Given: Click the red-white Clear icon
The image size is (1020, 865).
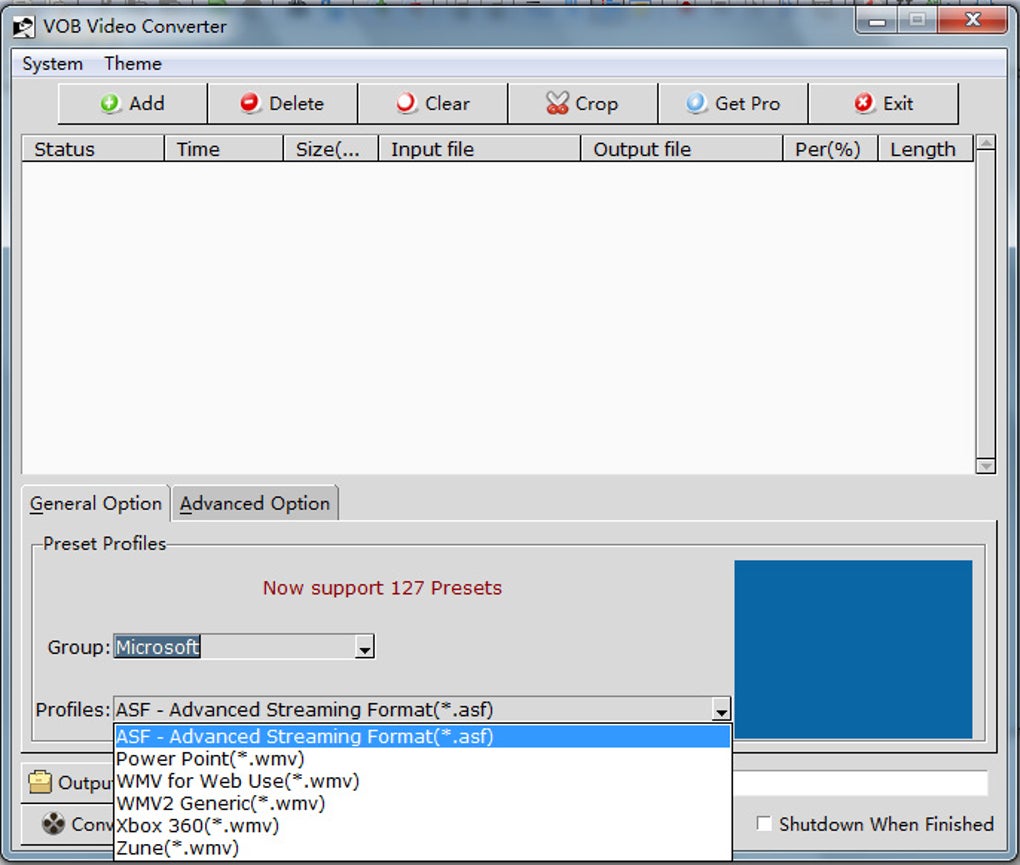Looking at the screenshot, I should (x=406, y=103).
